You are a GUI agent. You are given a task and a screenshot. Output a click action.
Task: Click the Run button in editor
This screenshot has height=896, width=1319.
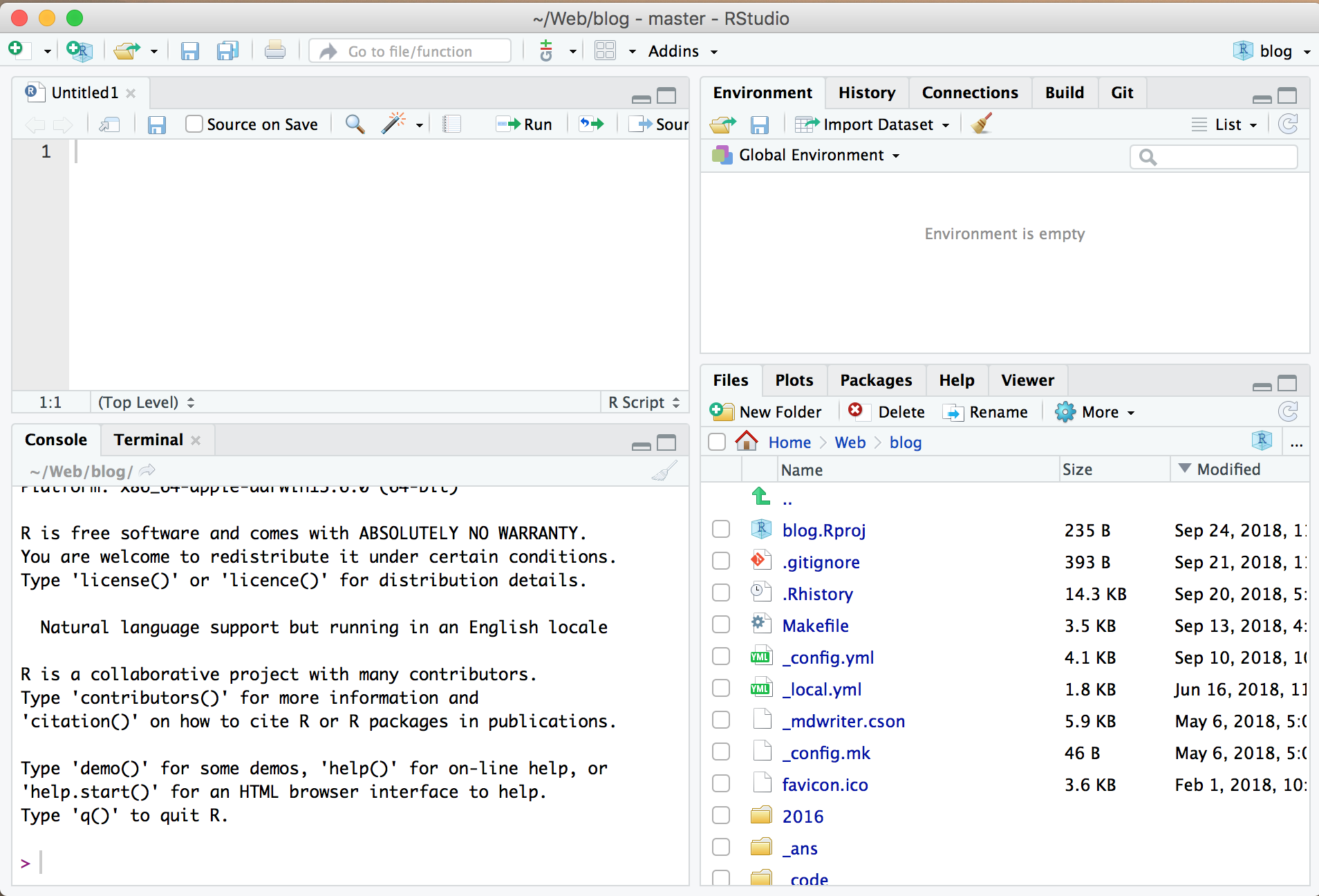pos(525,124)
